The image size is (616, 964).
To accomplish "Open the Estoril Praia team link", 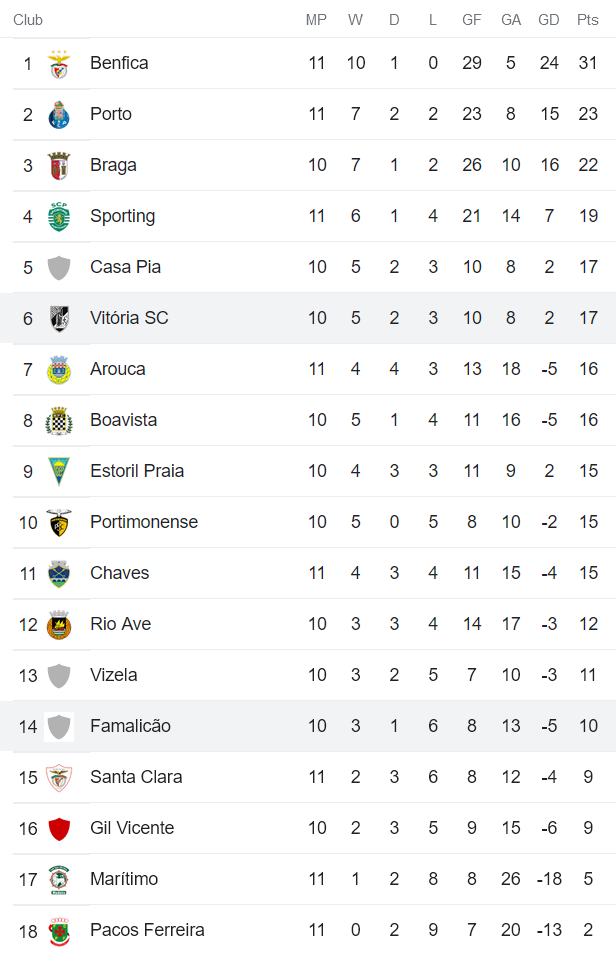I will (x=137, y=471).
